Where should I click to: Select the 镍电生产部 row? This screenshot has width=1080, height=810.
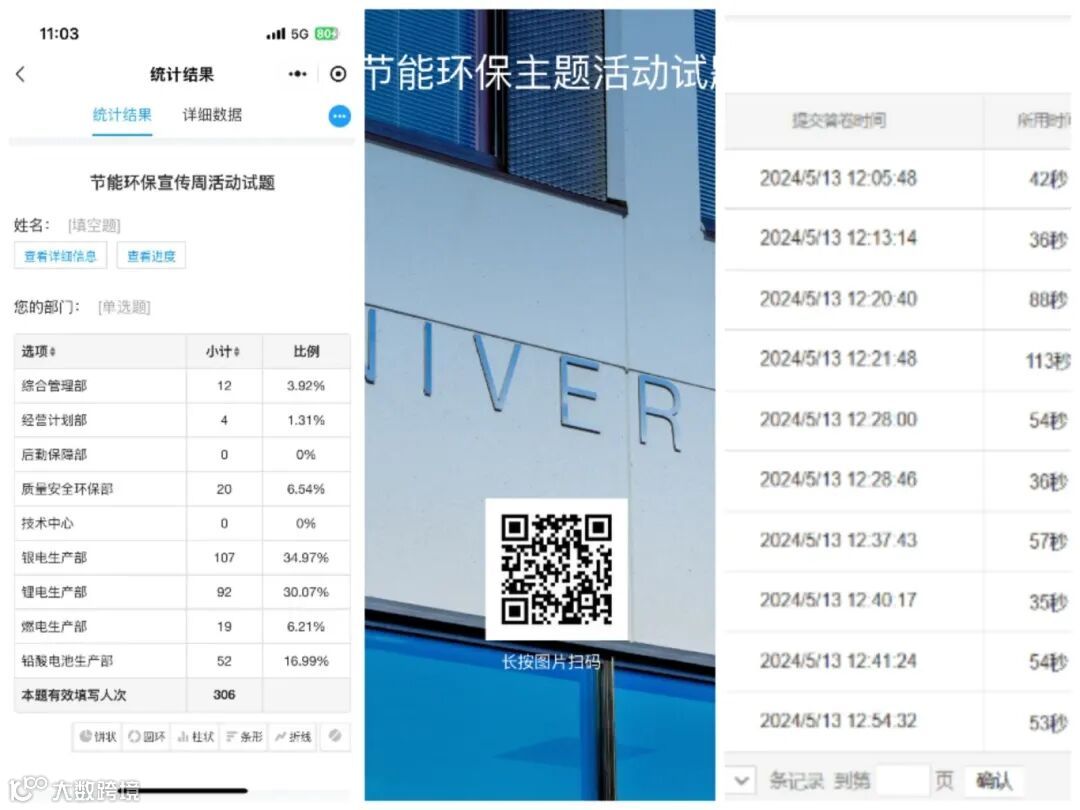point(183,558)
